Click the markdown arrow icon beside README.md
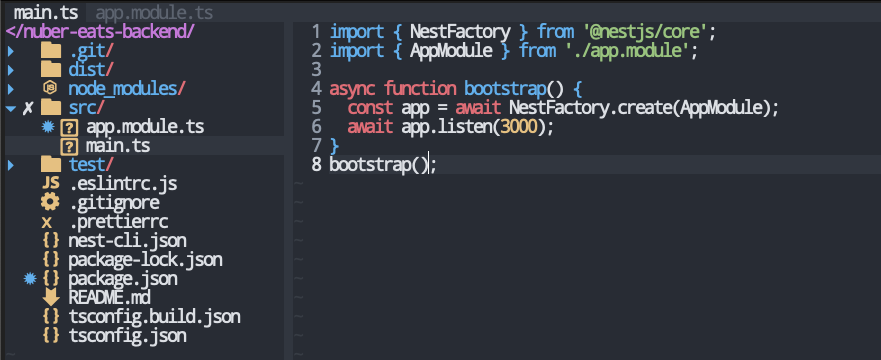Screen dimensions: 881x360 tap(51, 298)
